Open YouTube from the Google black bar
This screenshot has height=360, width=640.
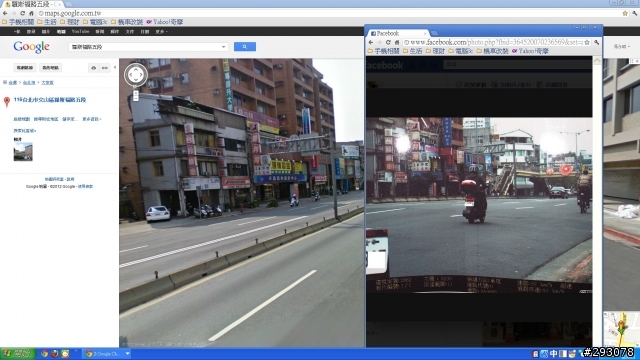point(80,31)
